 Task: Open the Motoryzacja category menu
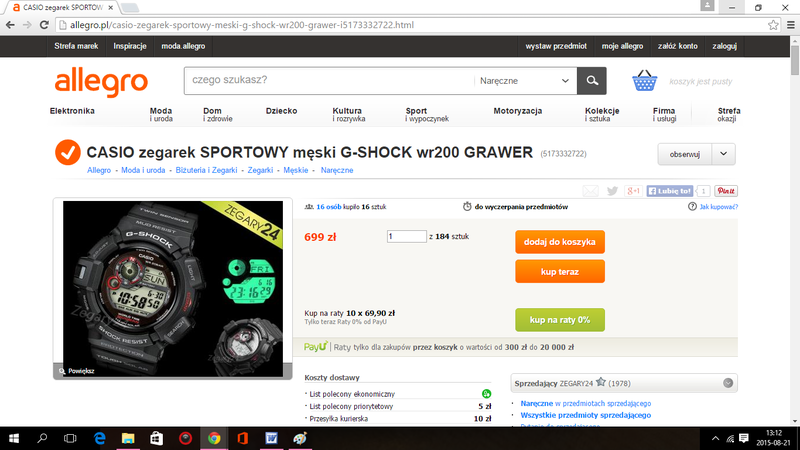point(517,111)
